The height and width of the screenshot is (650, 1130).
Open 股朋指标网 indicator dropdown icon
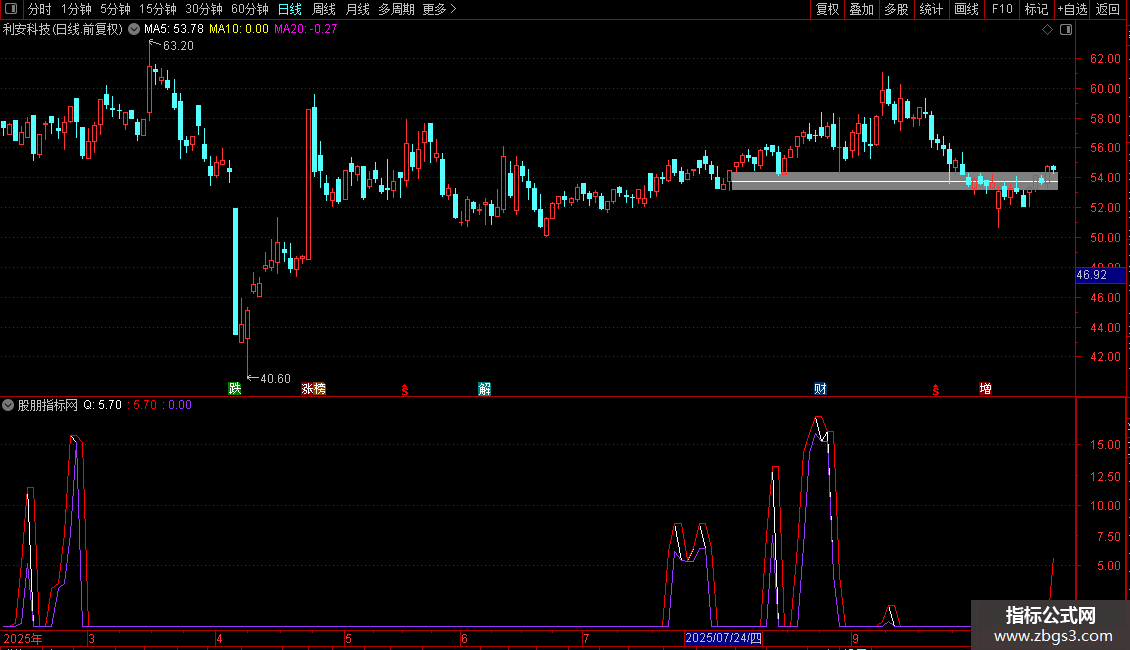tap(8, 405)
